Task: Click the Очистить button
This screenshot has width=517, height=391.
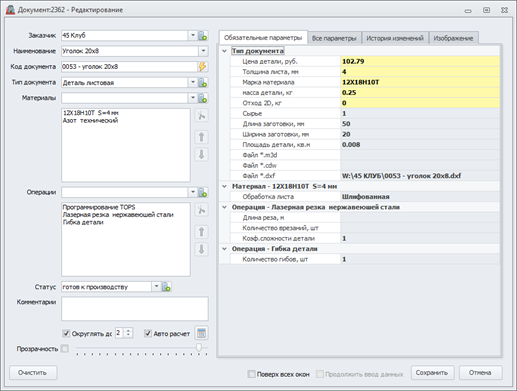Action: tap(33, 373)
